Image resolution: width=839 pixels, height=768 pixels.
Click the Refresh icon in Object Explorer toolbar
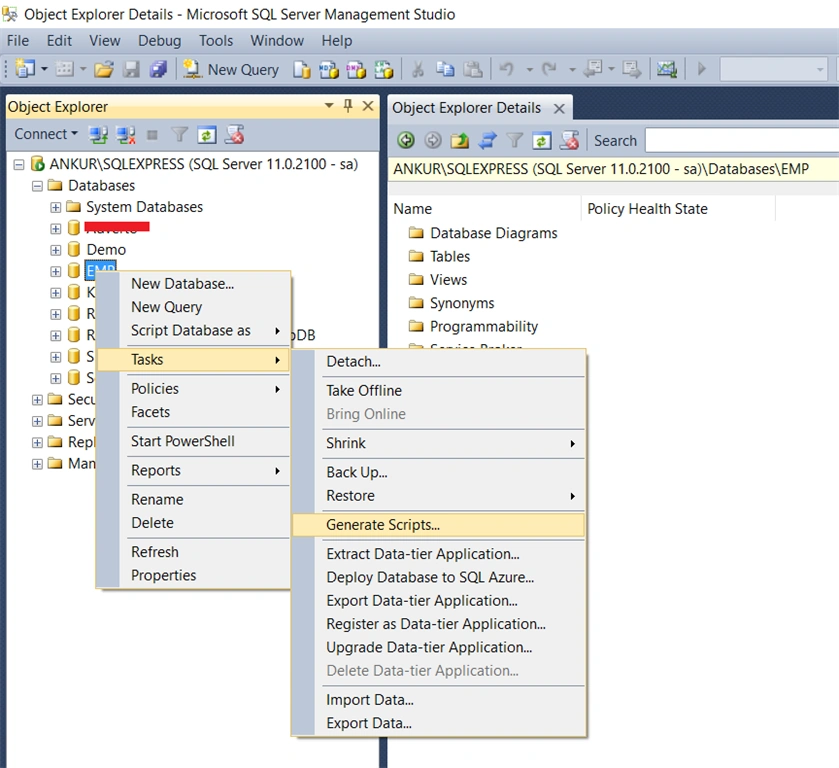click(x=207, y=135)
